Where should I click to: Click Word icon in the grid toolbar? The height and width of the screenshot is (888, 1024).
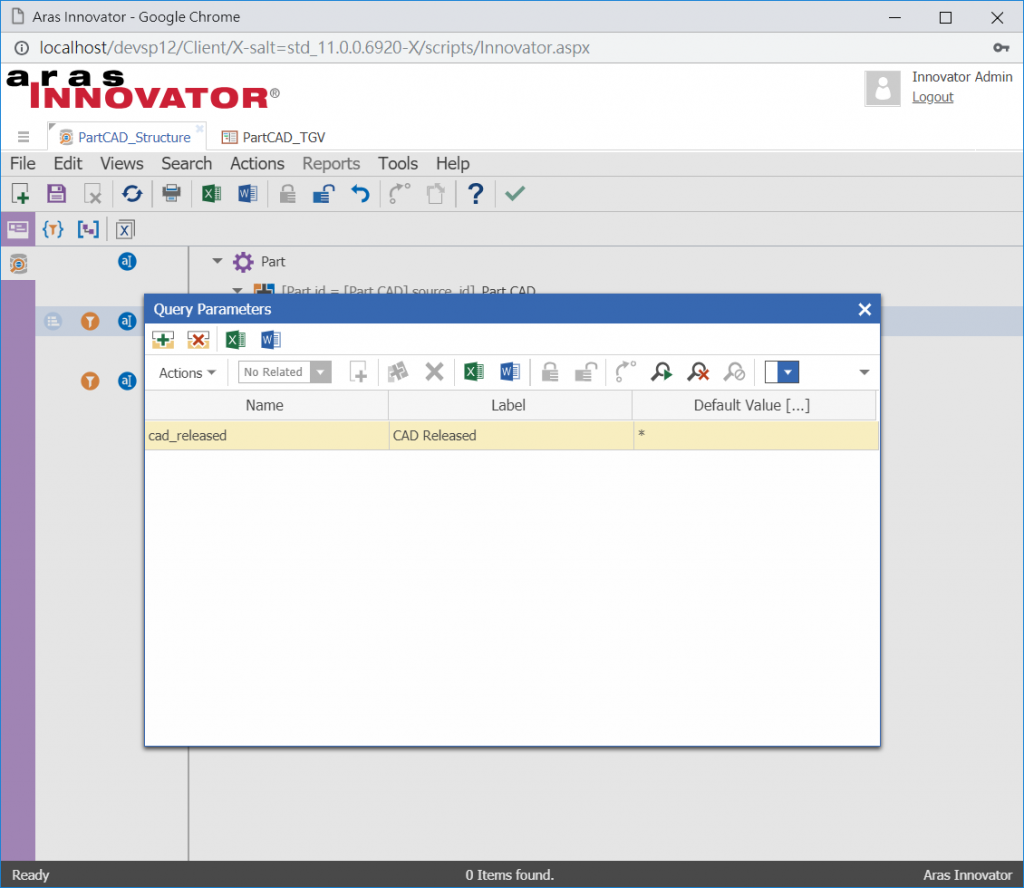tap(510, 372)
